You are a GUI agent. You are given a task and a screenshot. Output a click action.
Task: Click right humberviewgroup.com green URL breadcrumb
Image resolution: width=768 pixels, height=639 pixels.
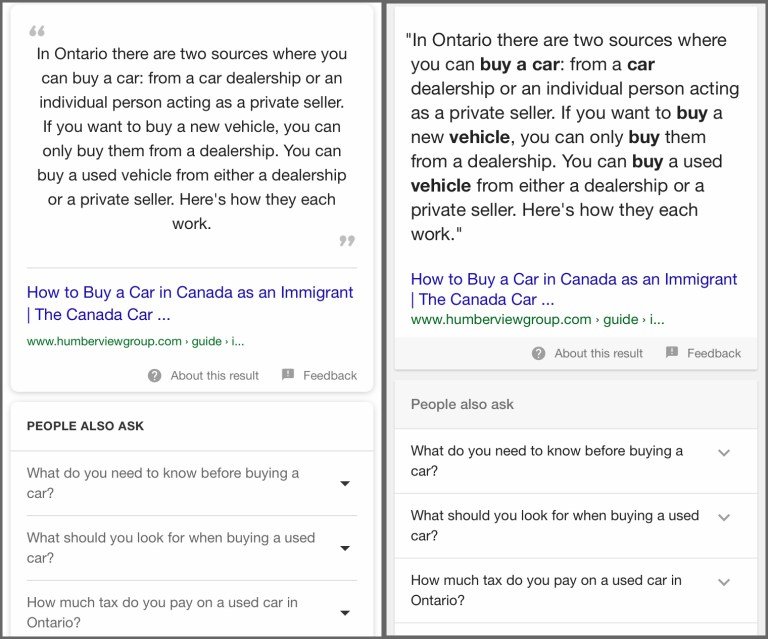click(536, 320)
